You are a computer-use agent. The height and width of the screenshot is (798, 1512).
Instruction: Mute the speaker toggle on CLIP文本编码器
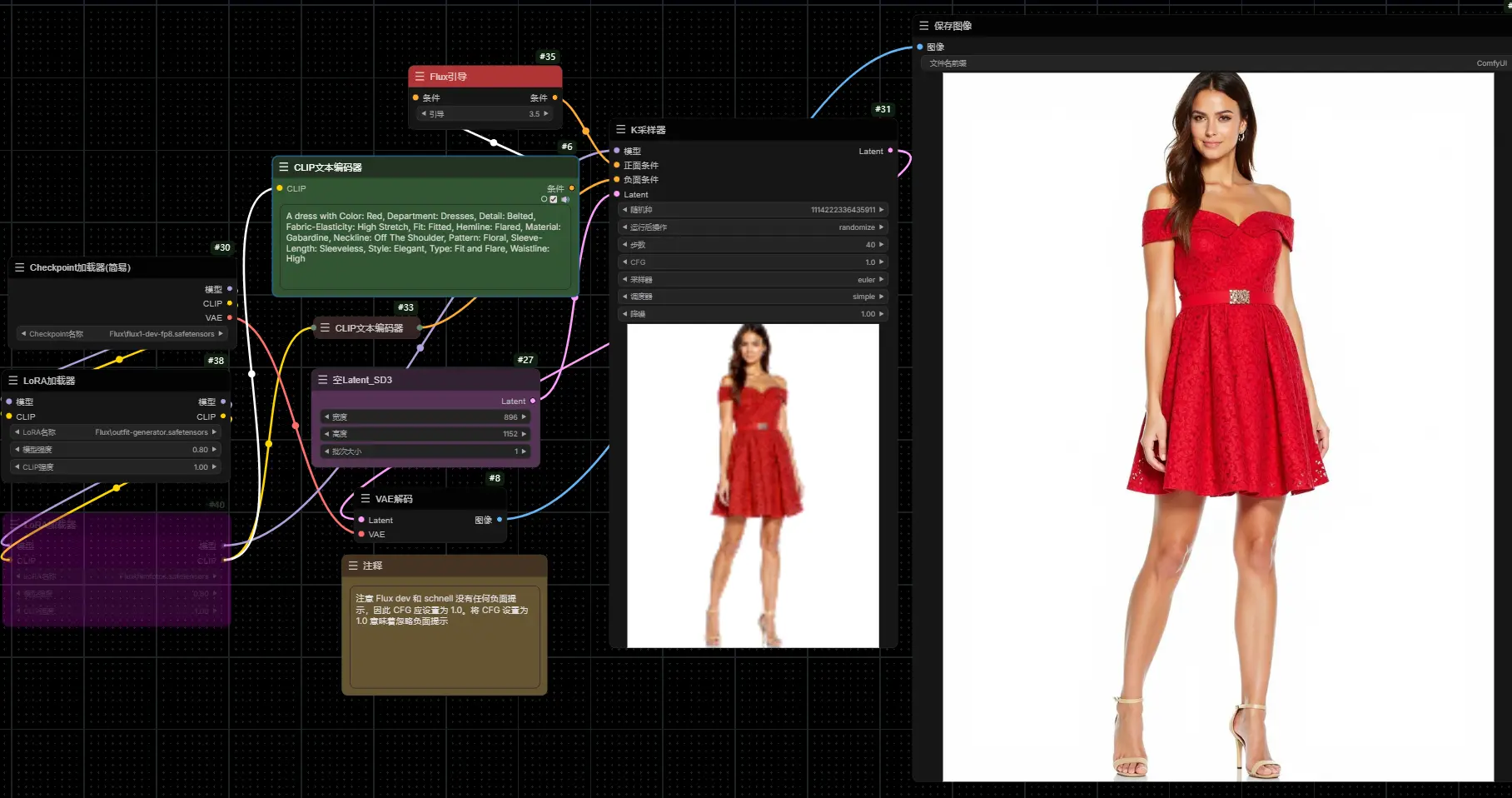pos(565,200)
